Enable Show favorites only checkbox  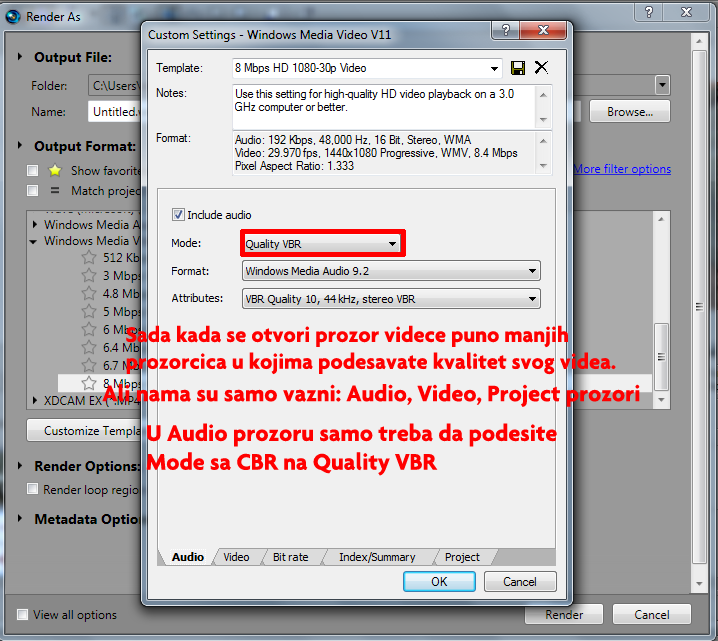(x=33, y=170)
